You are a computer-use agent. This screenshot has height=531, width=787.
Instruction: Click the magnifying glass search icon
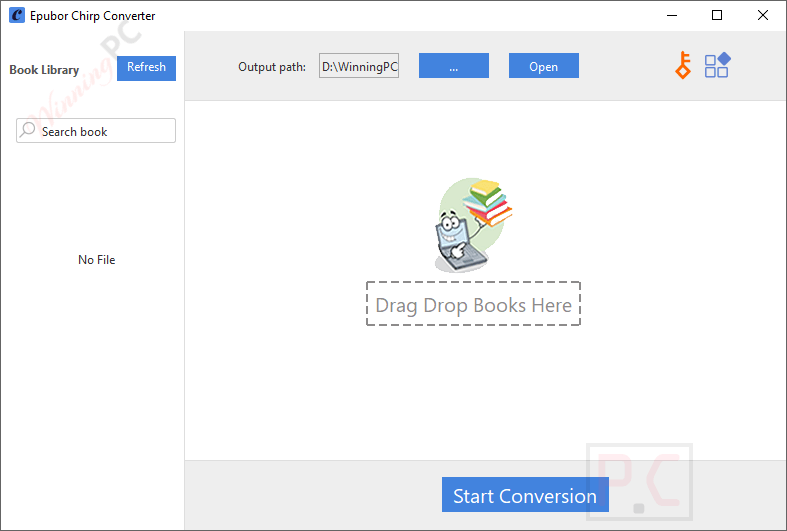pos(28,130)
